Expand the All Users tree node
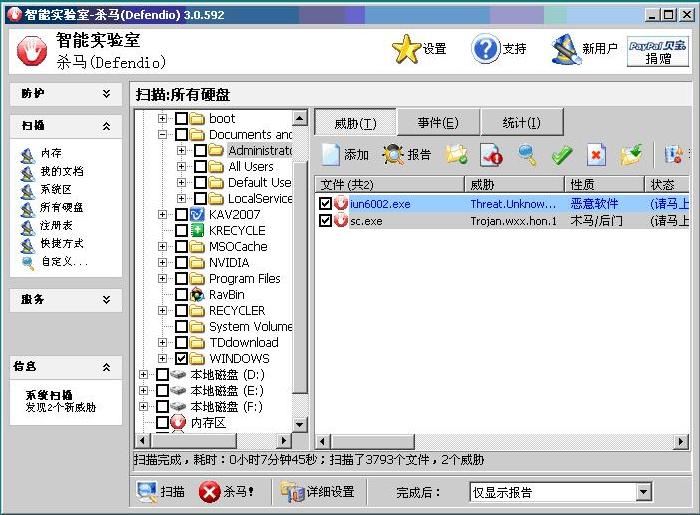700x515 pixels. [x=181, y=166]
